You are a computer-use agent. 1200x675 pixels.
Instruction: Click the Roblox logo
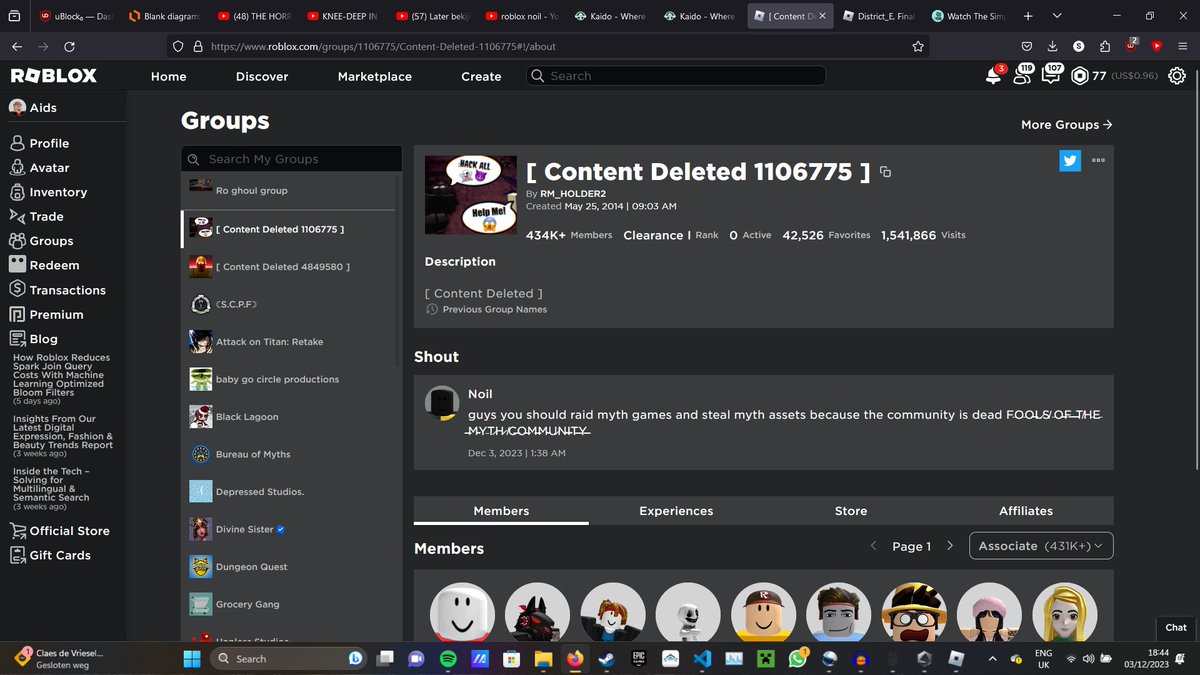53,76
